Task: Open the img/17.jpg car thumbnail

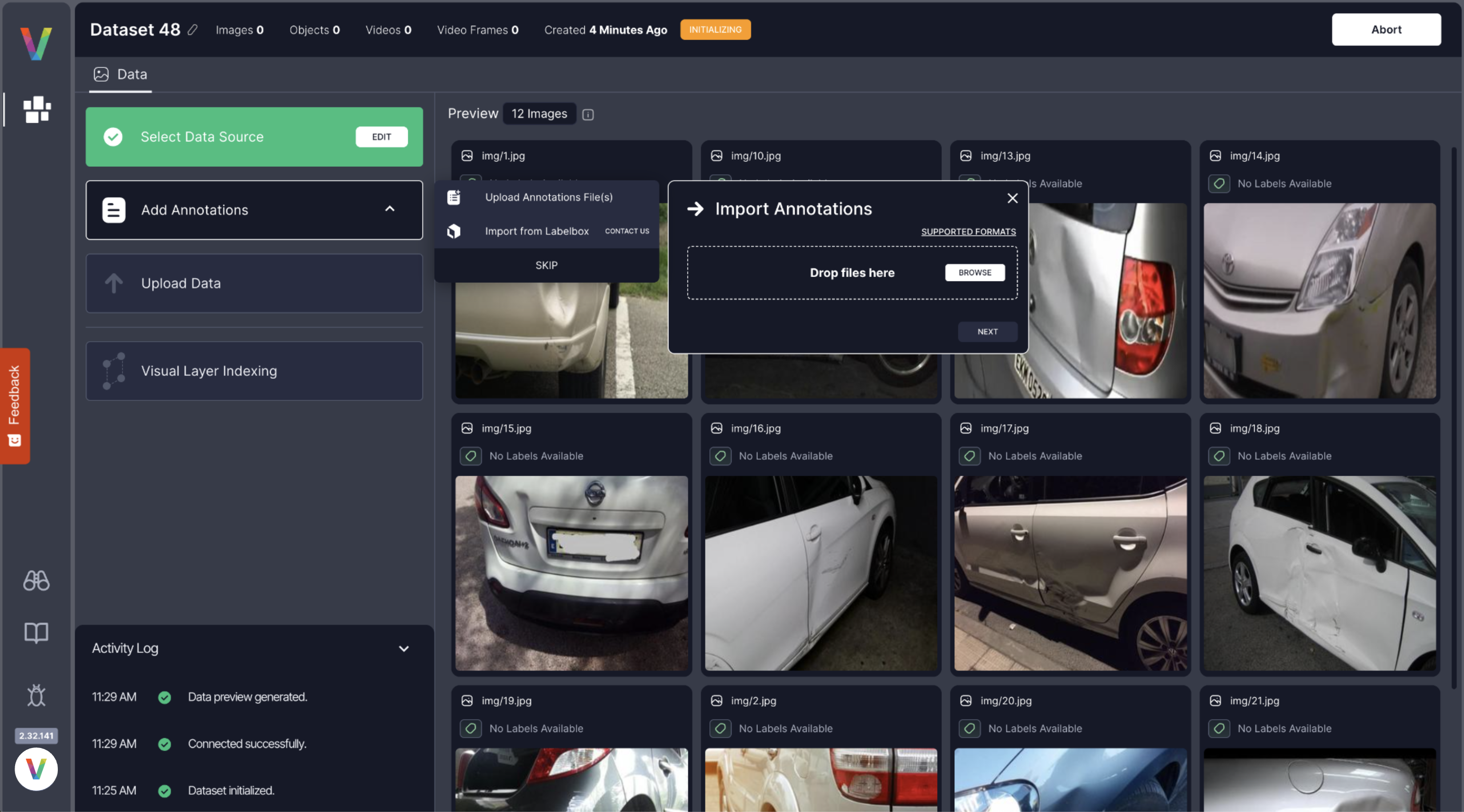Action: click(1070, 573)
